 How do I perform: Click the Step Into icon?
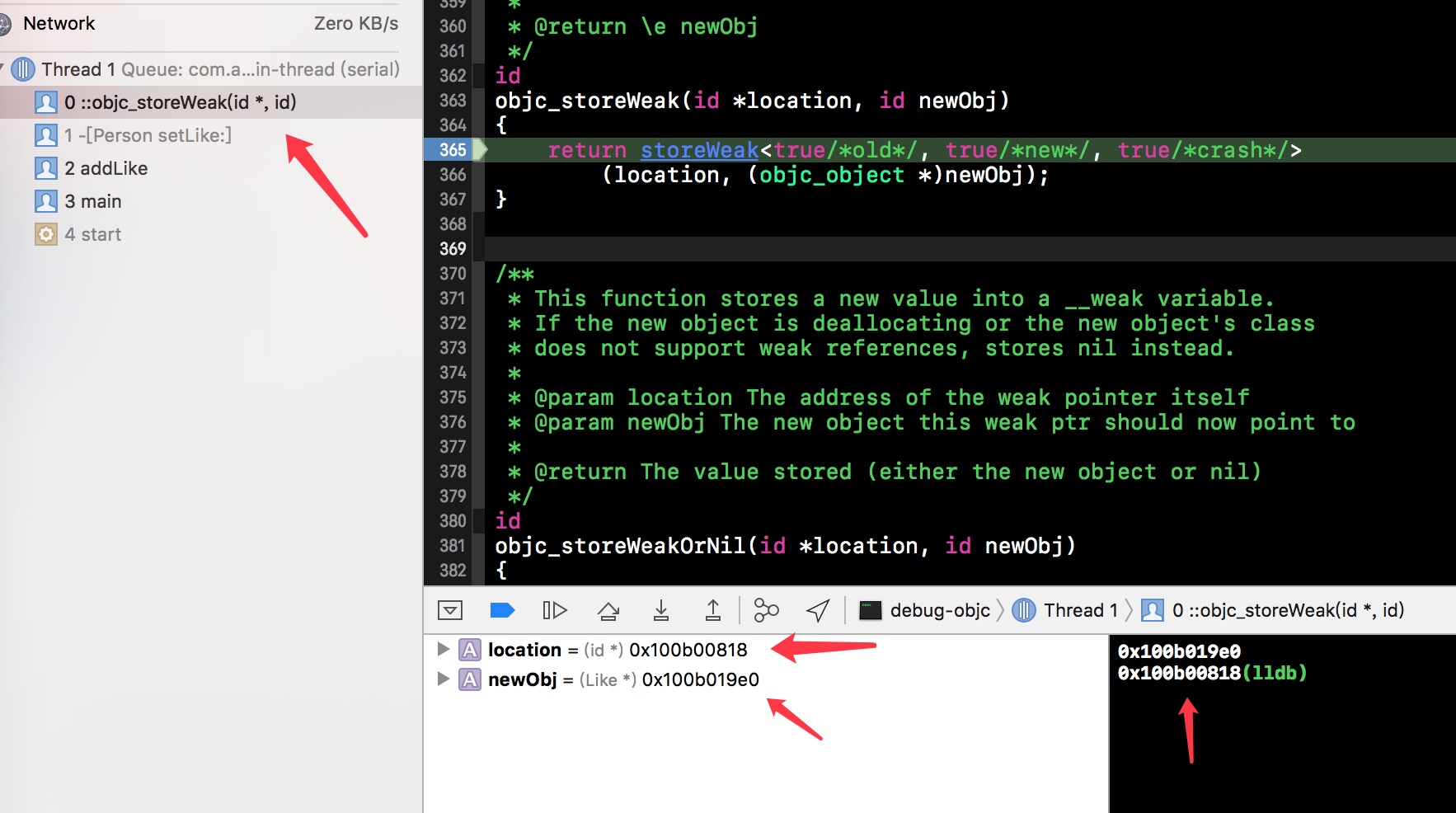point(660,610)
